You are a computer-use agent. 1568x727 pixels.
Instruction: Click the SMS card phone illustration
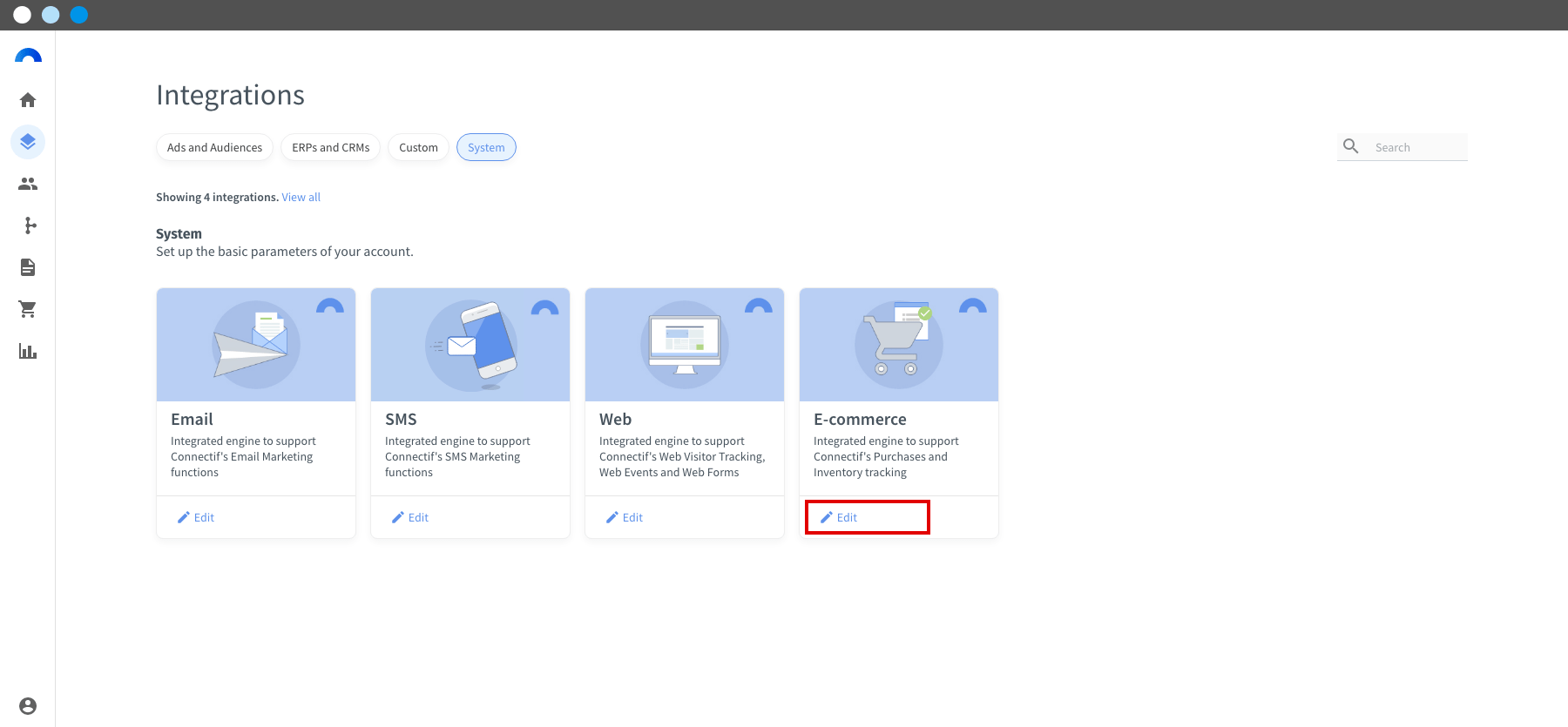pos(470,345)
